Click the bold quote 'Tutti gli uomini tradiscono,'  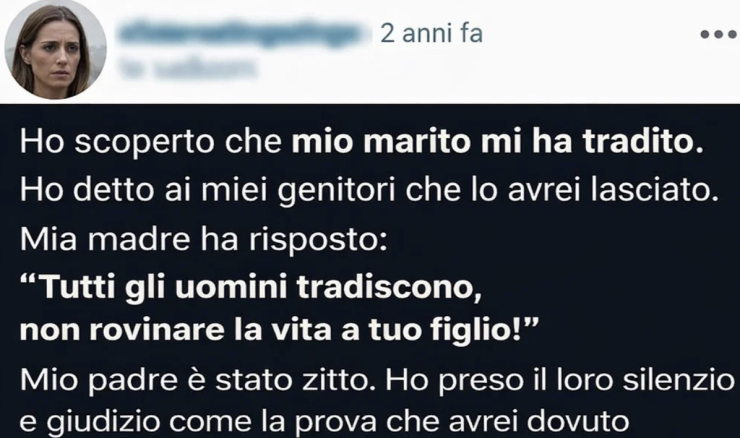pyautogui.click(x=251, y=286)
